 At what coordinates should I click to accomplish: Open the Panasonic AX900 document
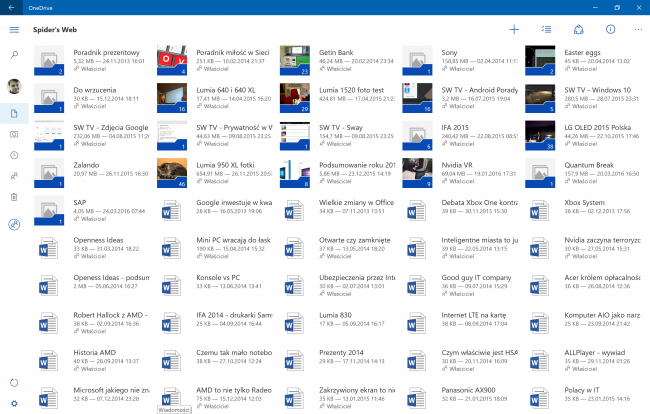click(x=460, y=398)
